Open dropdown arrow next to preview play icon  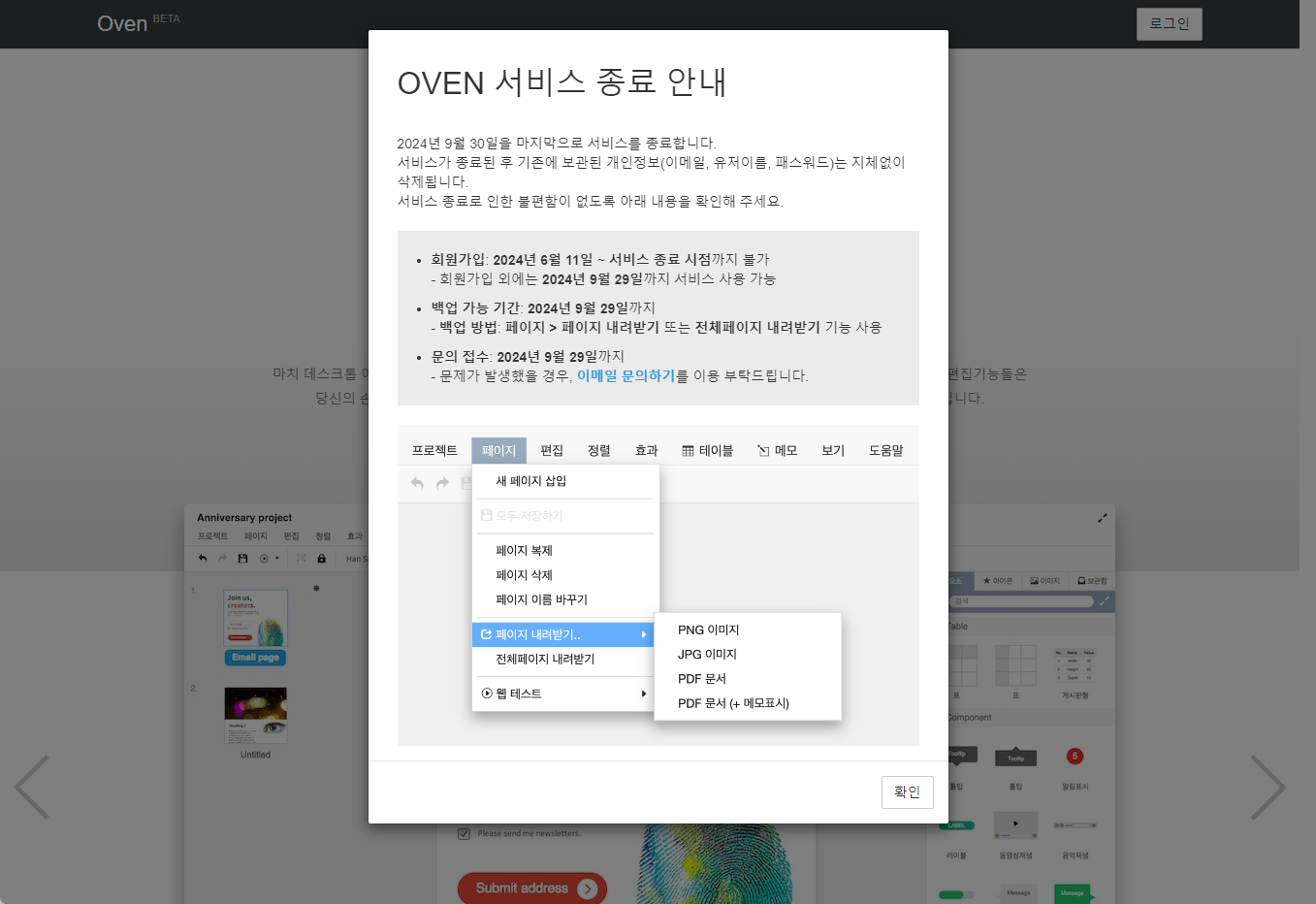pos(277,559)
